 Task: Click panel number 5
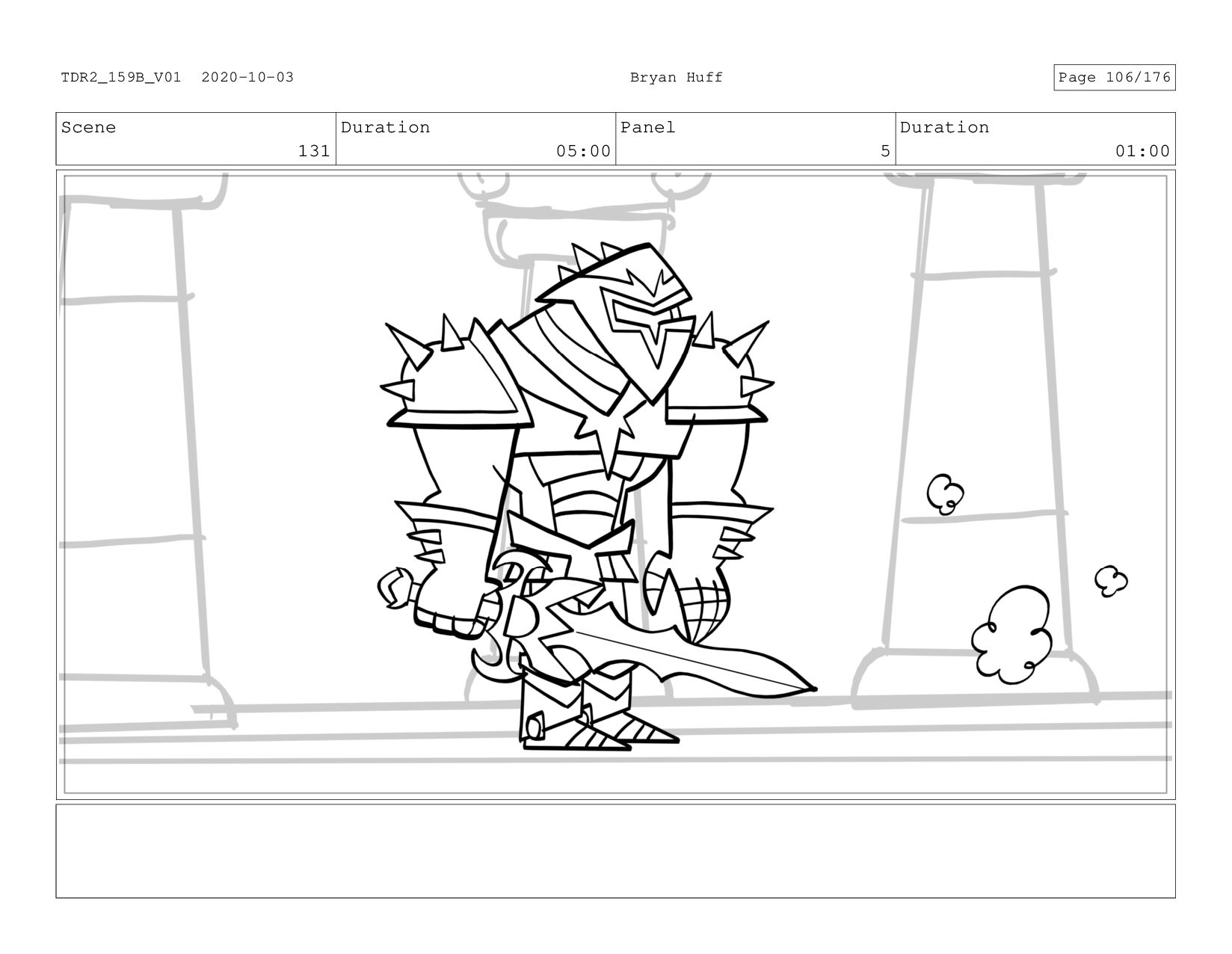885,151
